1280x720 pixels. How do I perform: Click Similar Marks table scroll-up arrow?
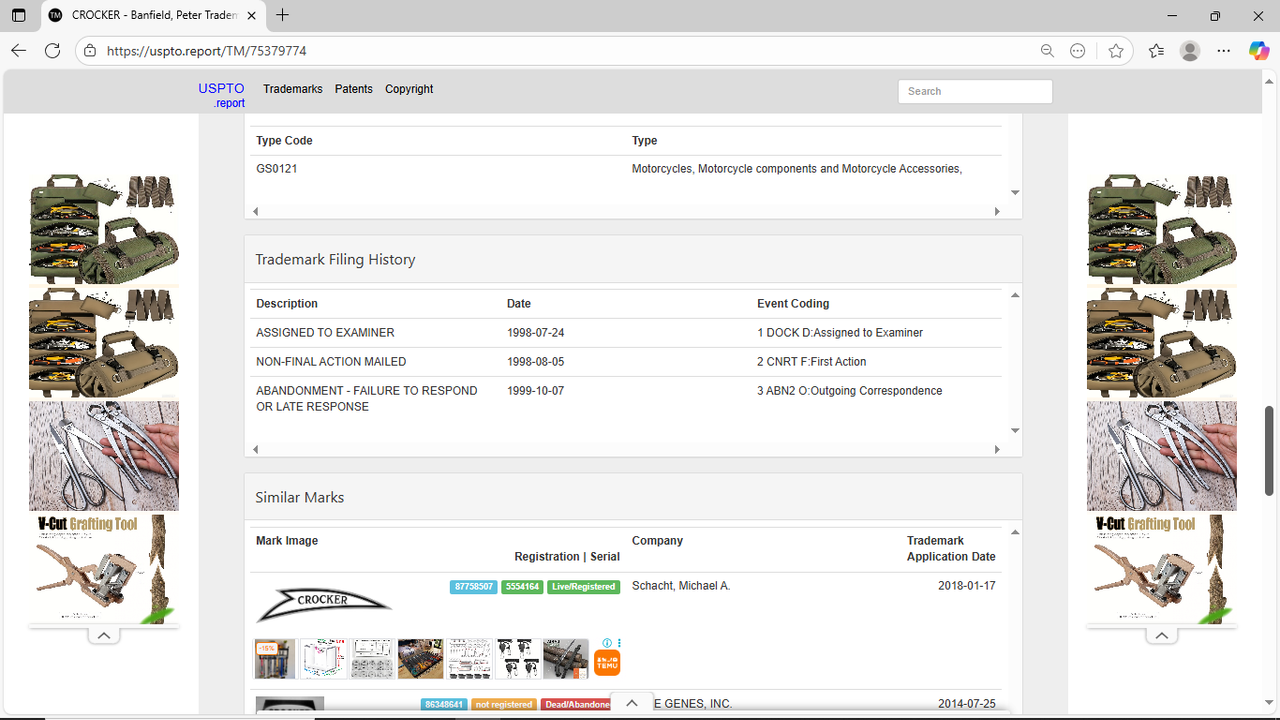1015,533
